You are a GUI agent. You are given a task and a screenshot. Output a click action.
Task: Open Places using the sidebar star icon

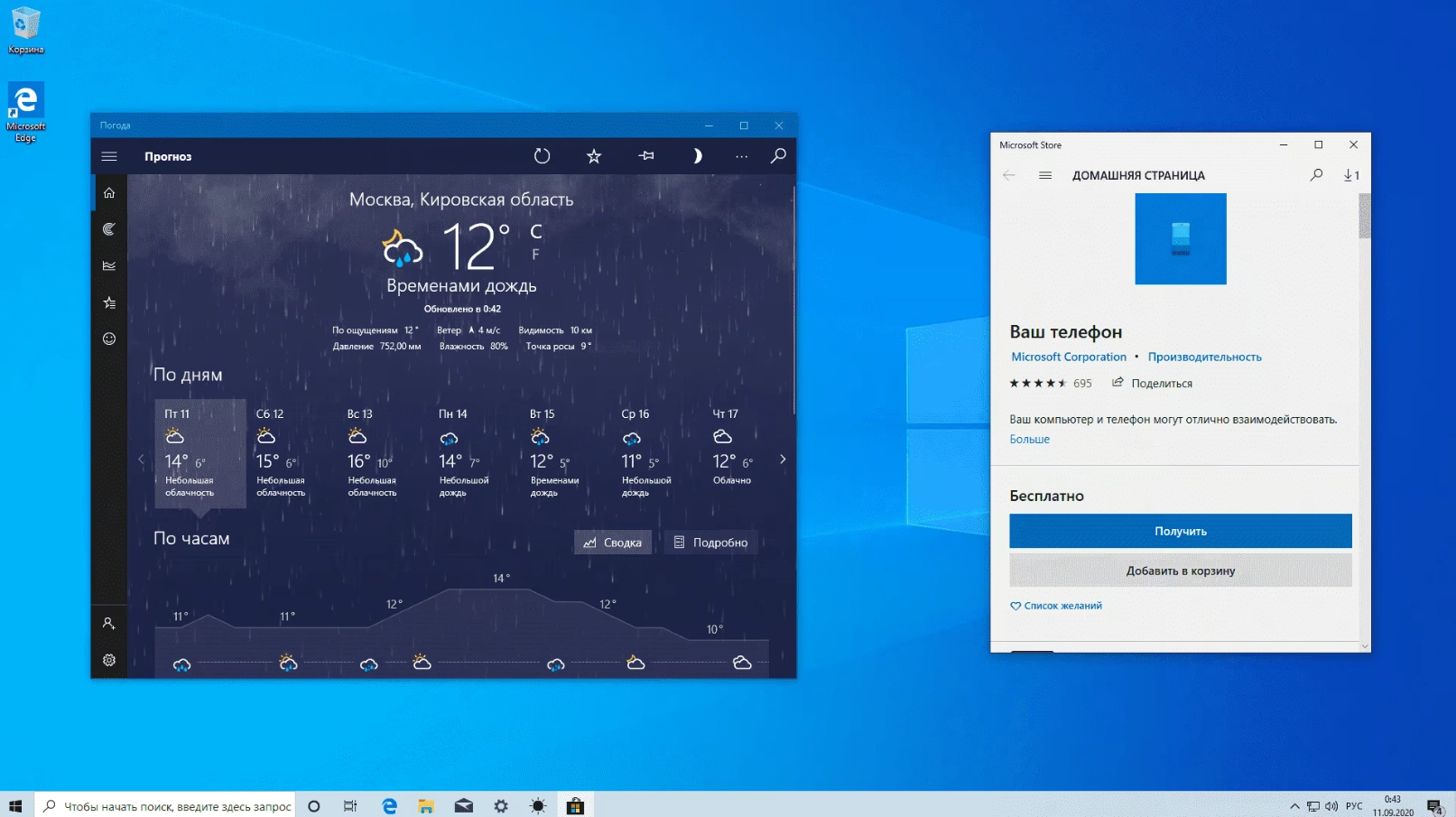tap(109, 302)
